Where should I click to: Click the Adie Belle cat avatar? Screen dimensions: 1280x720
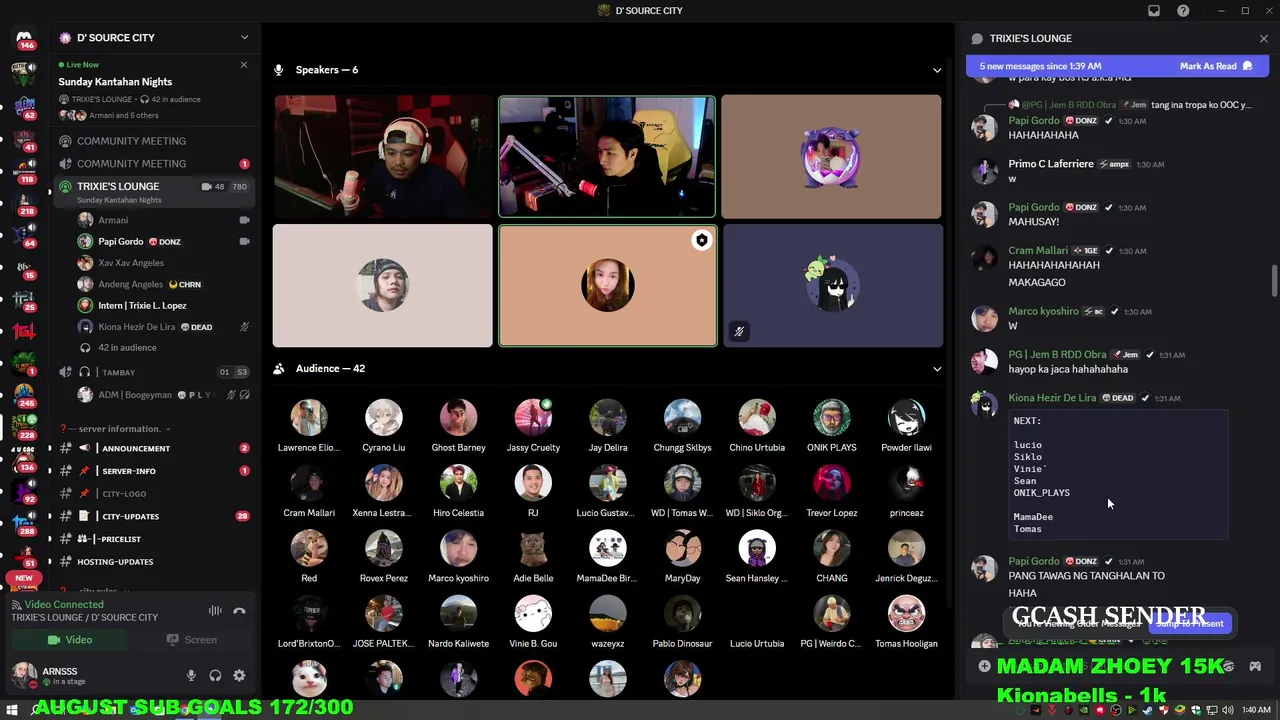533,549
